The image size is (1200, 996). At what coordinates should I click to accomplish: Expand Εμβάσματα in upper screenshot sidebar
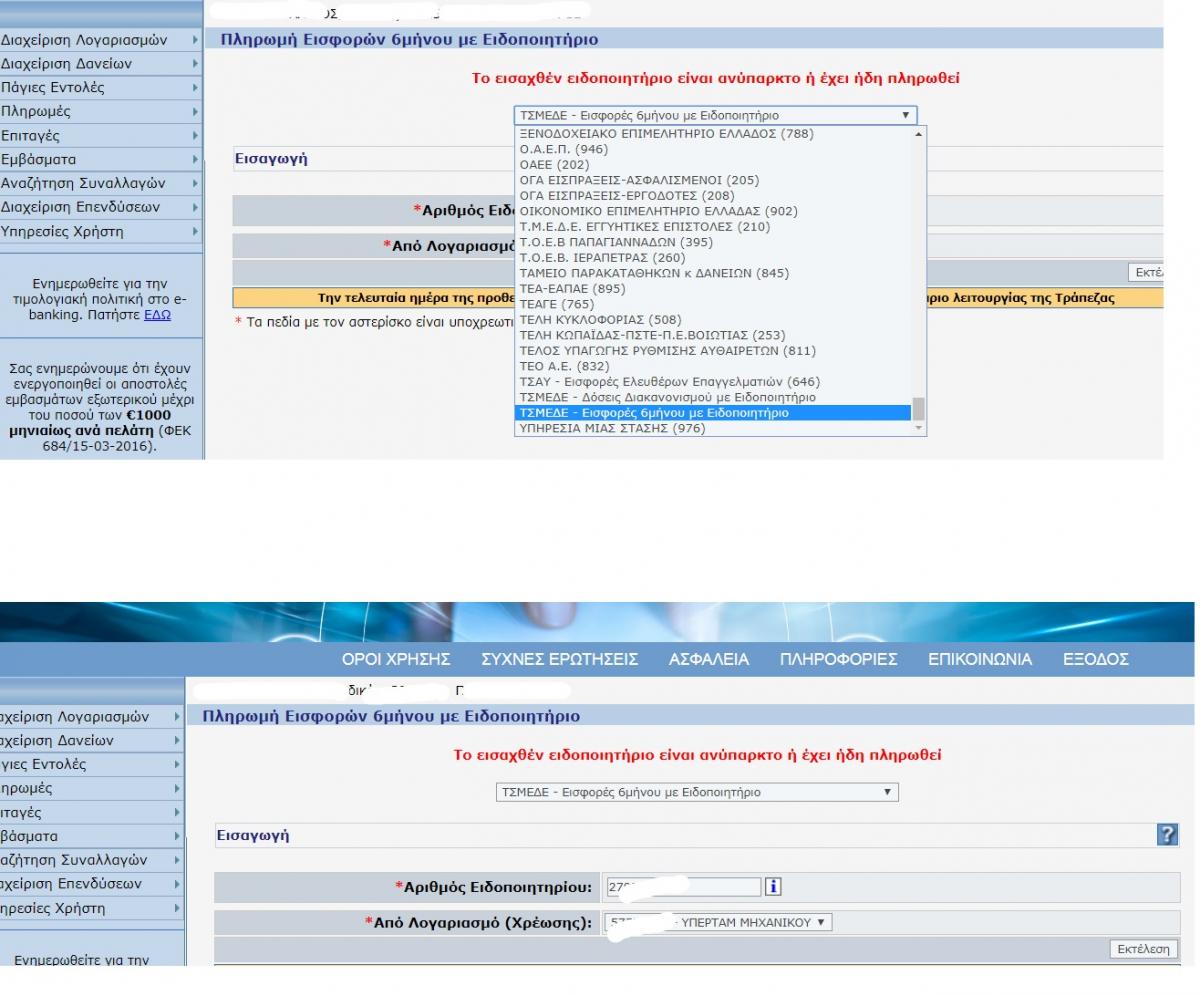100,160
